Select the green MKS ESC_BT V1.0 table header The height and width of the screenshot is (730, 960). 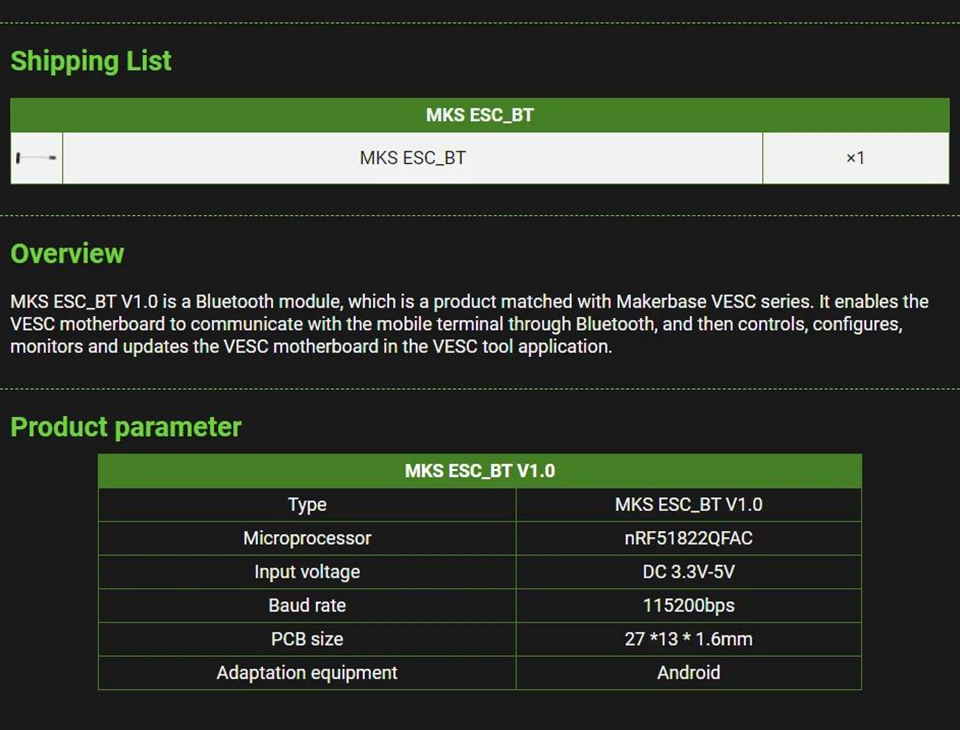pos(479,471)
